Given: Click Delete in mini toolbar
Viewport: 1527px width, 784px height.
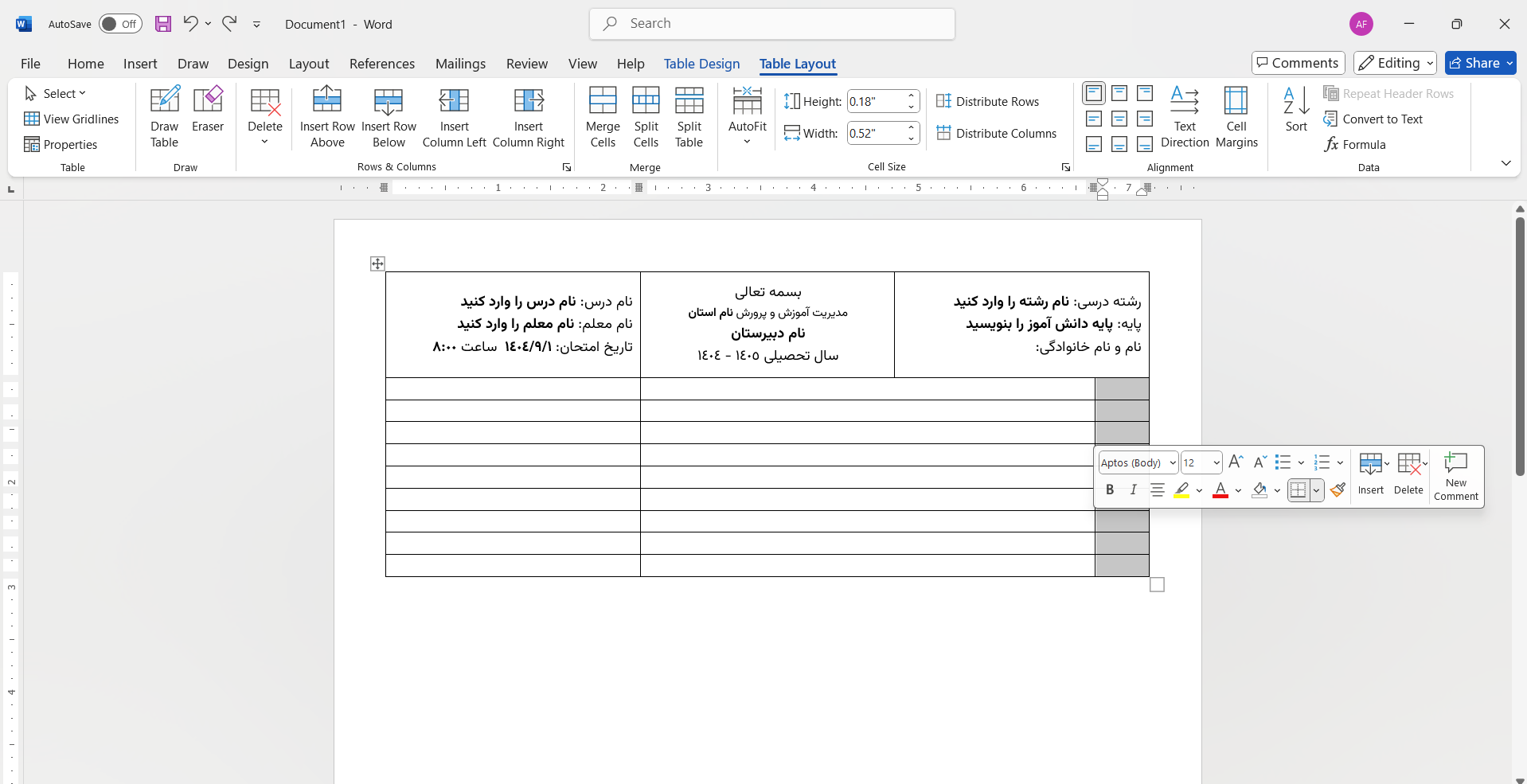Looking at the screenshot, I should point(1408,476).
